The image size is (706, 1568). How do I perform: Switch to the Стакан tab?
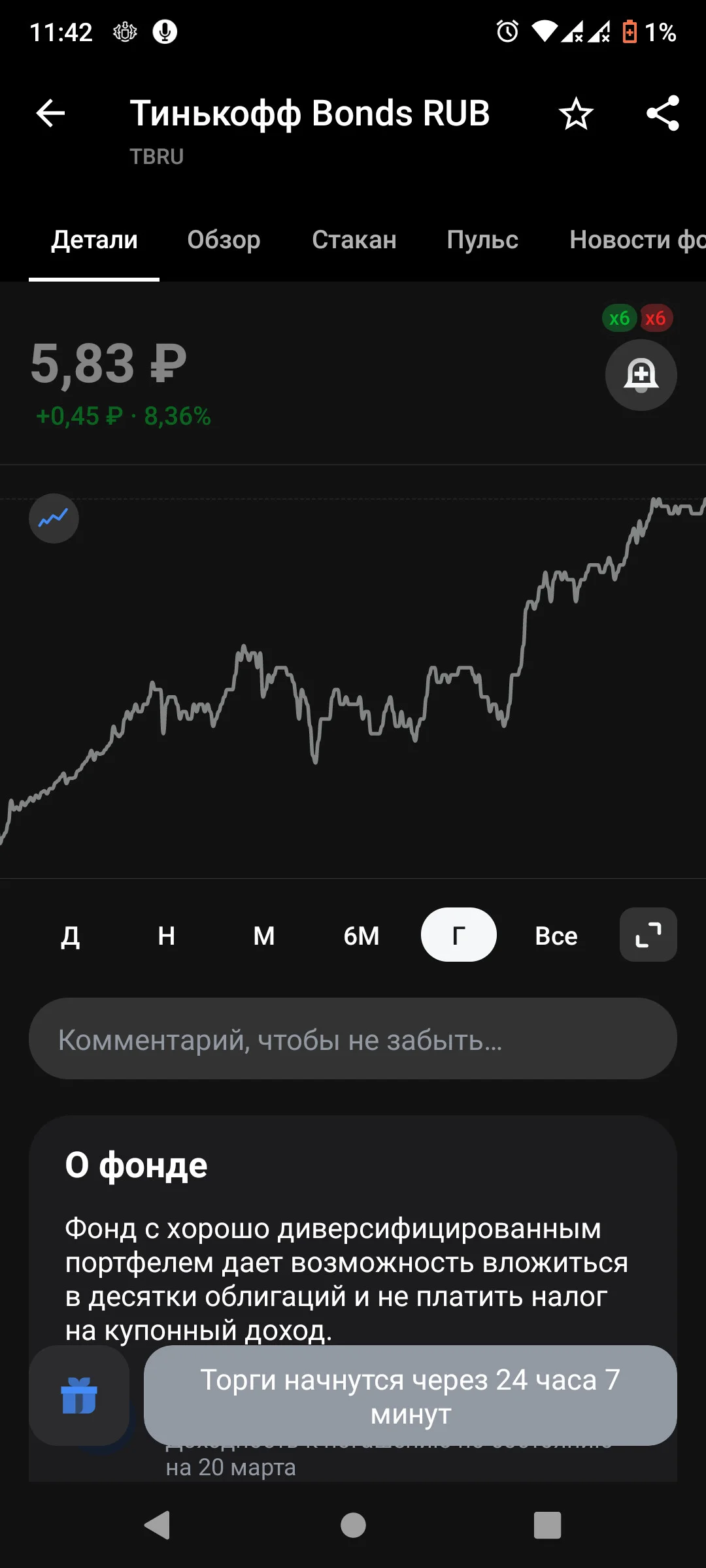354,240
